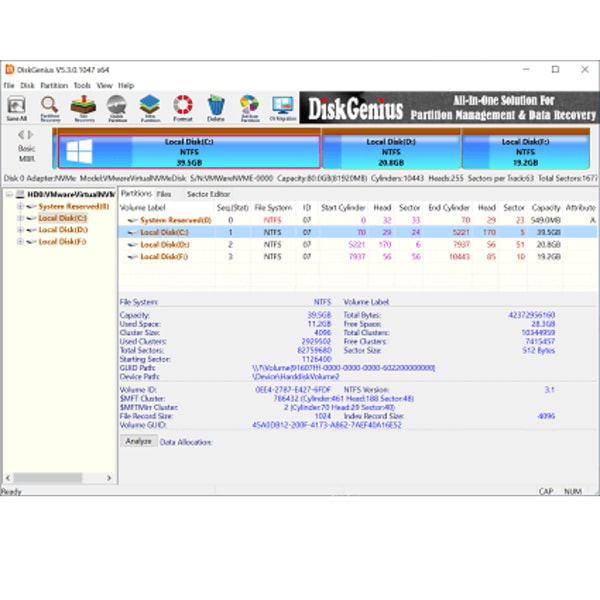Viewport: 600px width, 600px height.
Task: Go to next disk arrow
Action: point(30,135)
